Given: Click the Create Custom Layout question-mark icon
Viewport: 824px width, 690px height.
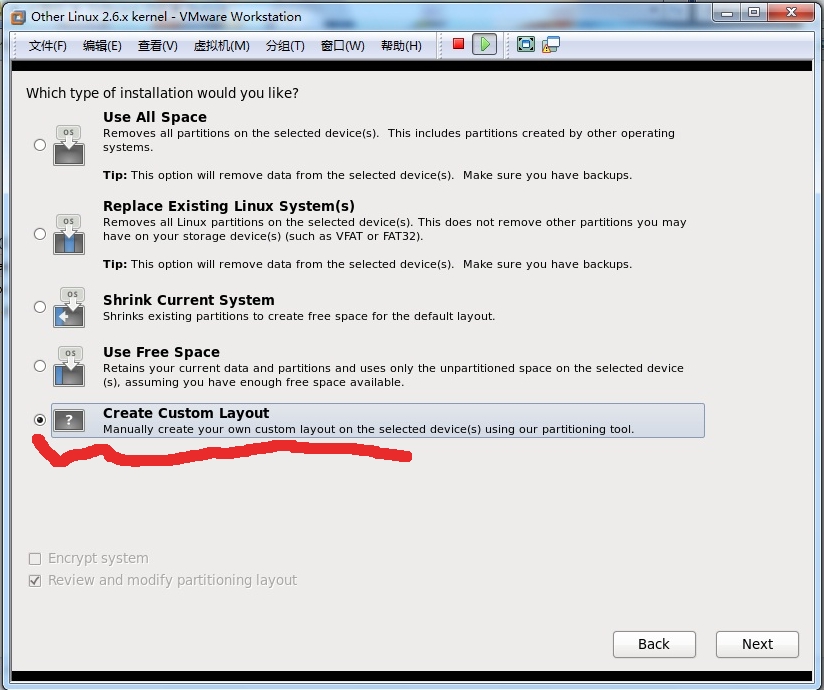Looking at the screenshot, I should click(69, 420).
